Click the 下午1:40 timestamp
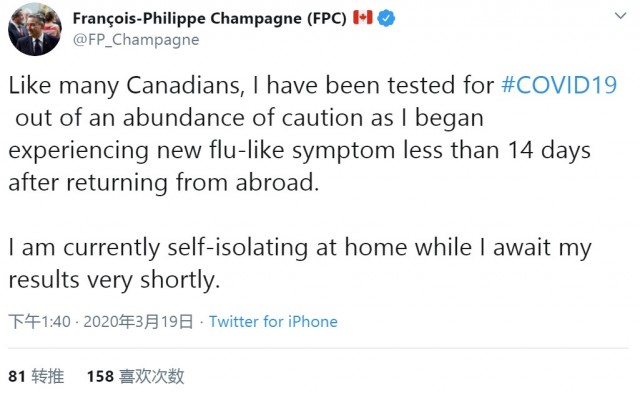The image size is (640, 393). 40,322
